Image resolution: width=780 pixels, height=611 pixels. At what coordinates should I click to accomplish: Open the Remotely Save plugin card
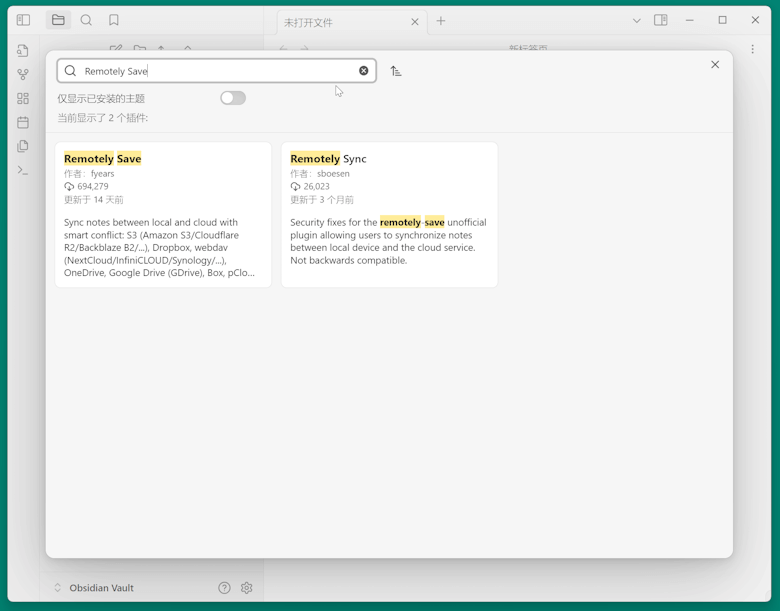point(163,214)
